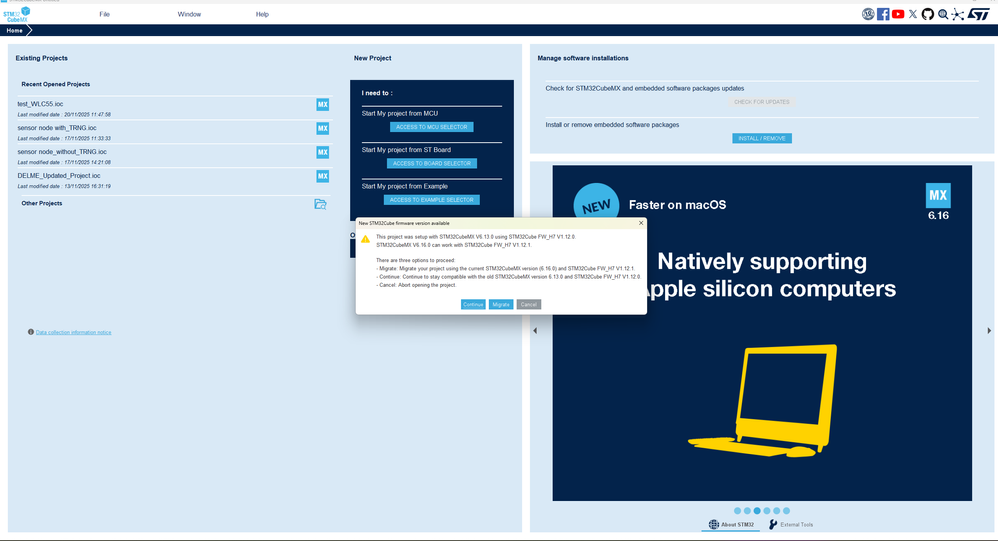Click the Other Projects label

pyautogui.click(x=41, y=204)
